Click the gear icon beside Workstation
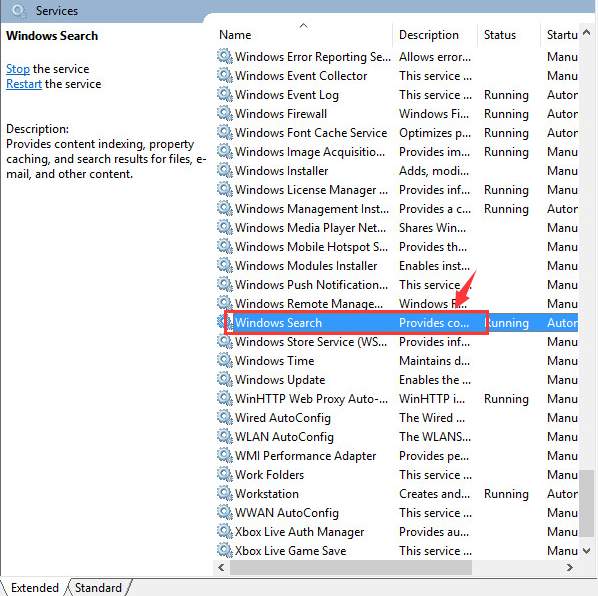Image resolution: width=598 pixels, height=596 pixels. tap(225, 493)
